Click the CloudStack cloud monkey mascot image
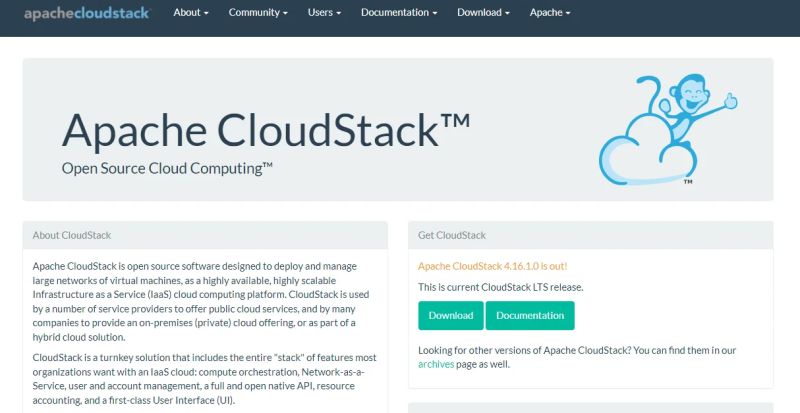The image size is (800, 413). coord(668,130)
